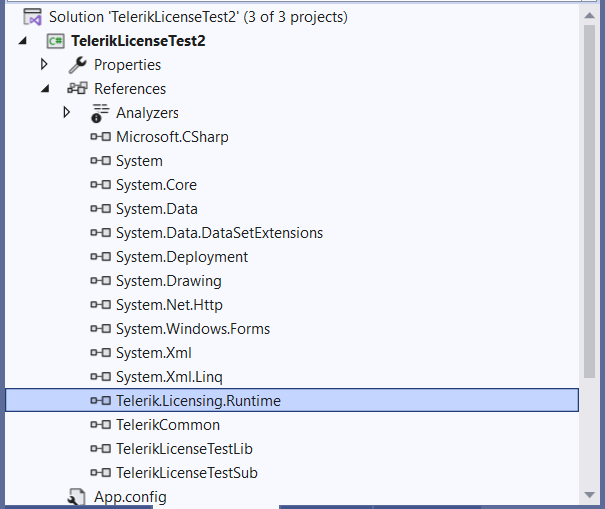Click the References node icon
The width and height of the screenshot is (605, 509).
click(77, 89)
